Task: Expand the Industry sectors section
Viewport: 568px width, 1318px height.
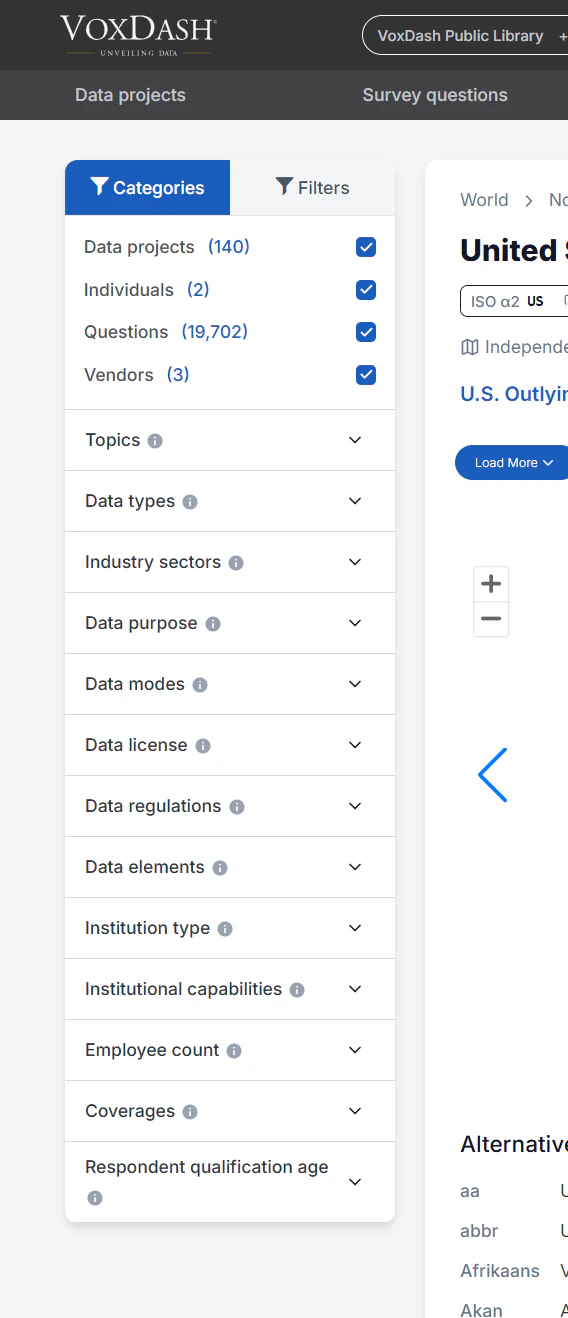Action: pyautogui.click(x=230, y=562)
